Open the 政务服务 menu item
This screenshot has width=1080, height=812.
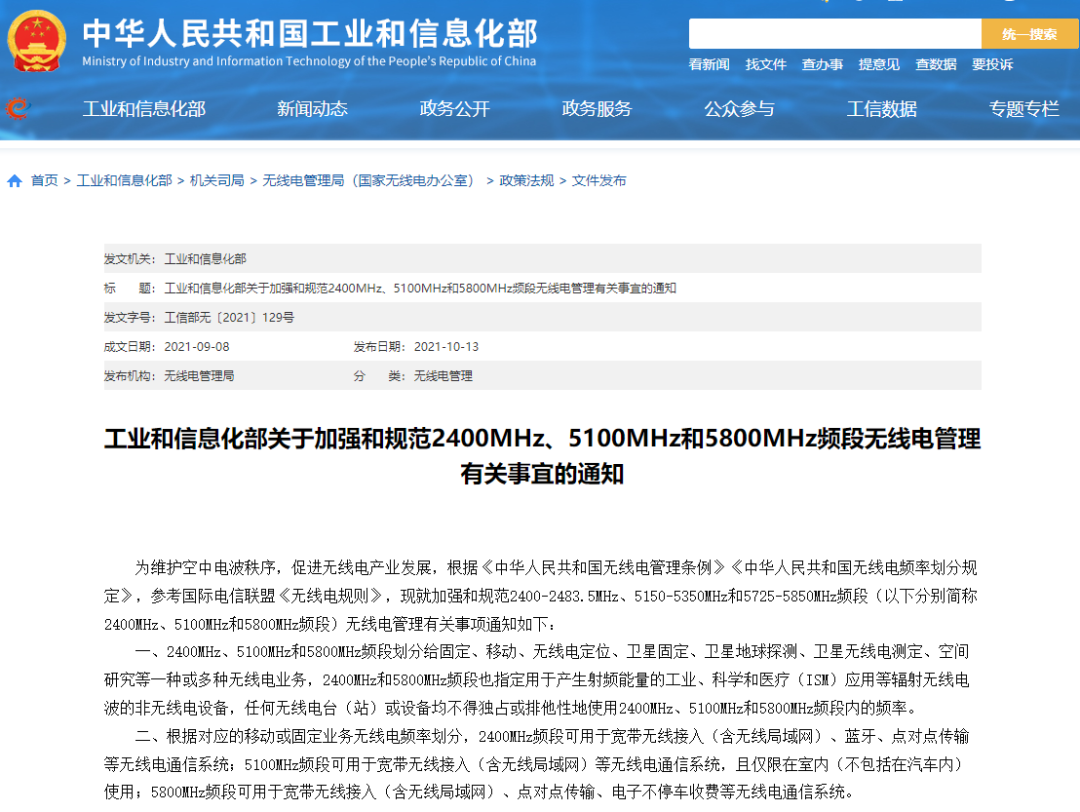596,109
